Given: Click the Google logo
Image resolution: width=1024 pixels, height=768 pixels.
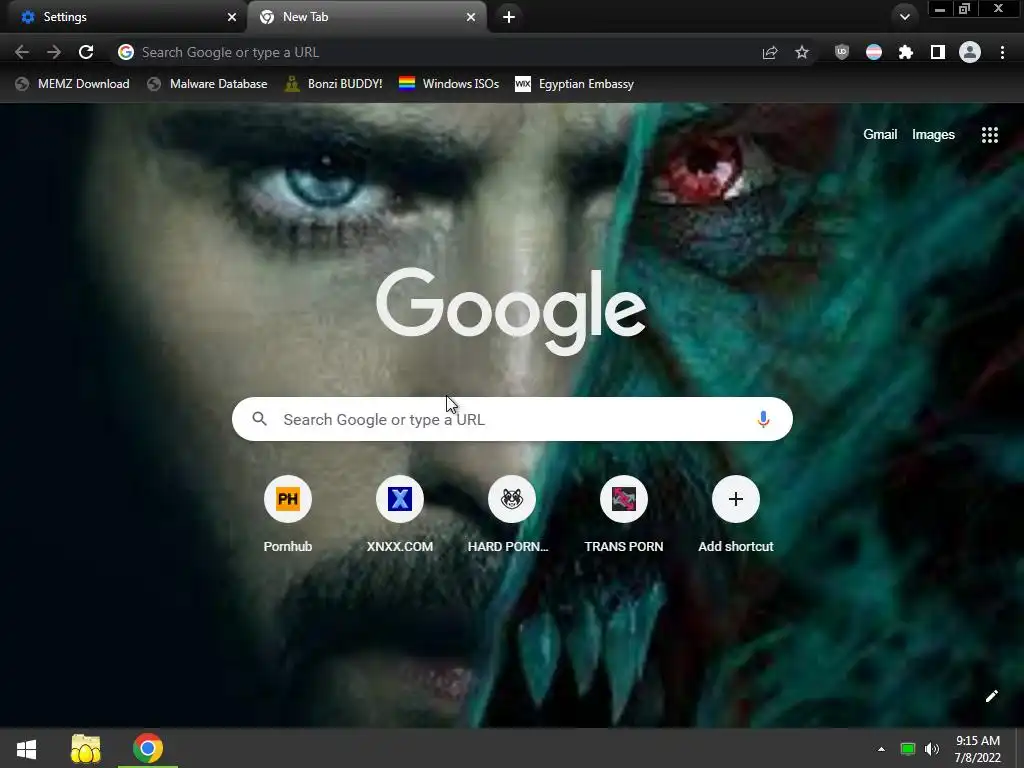Looking at the screenshot, I should (x=511, y=311).
